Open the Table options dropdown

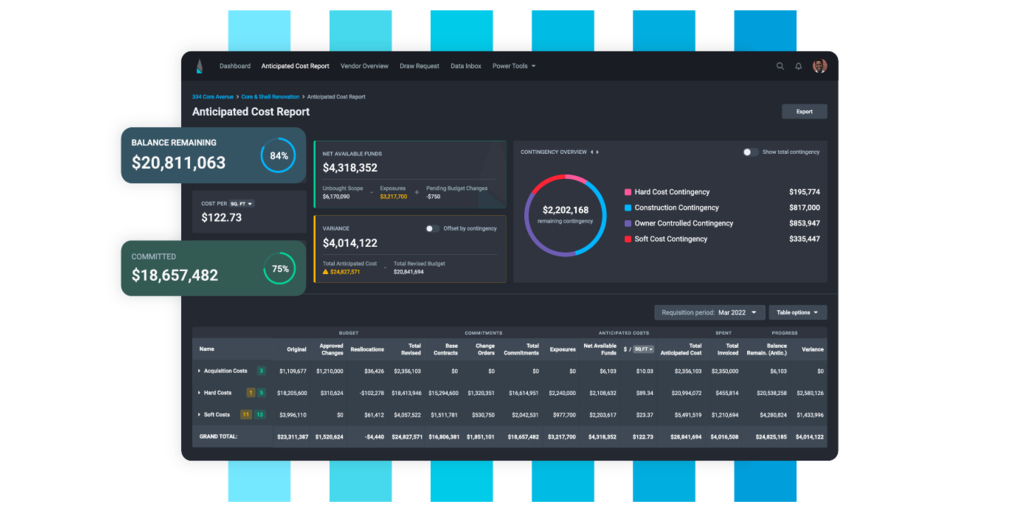[x=797, y=313]
